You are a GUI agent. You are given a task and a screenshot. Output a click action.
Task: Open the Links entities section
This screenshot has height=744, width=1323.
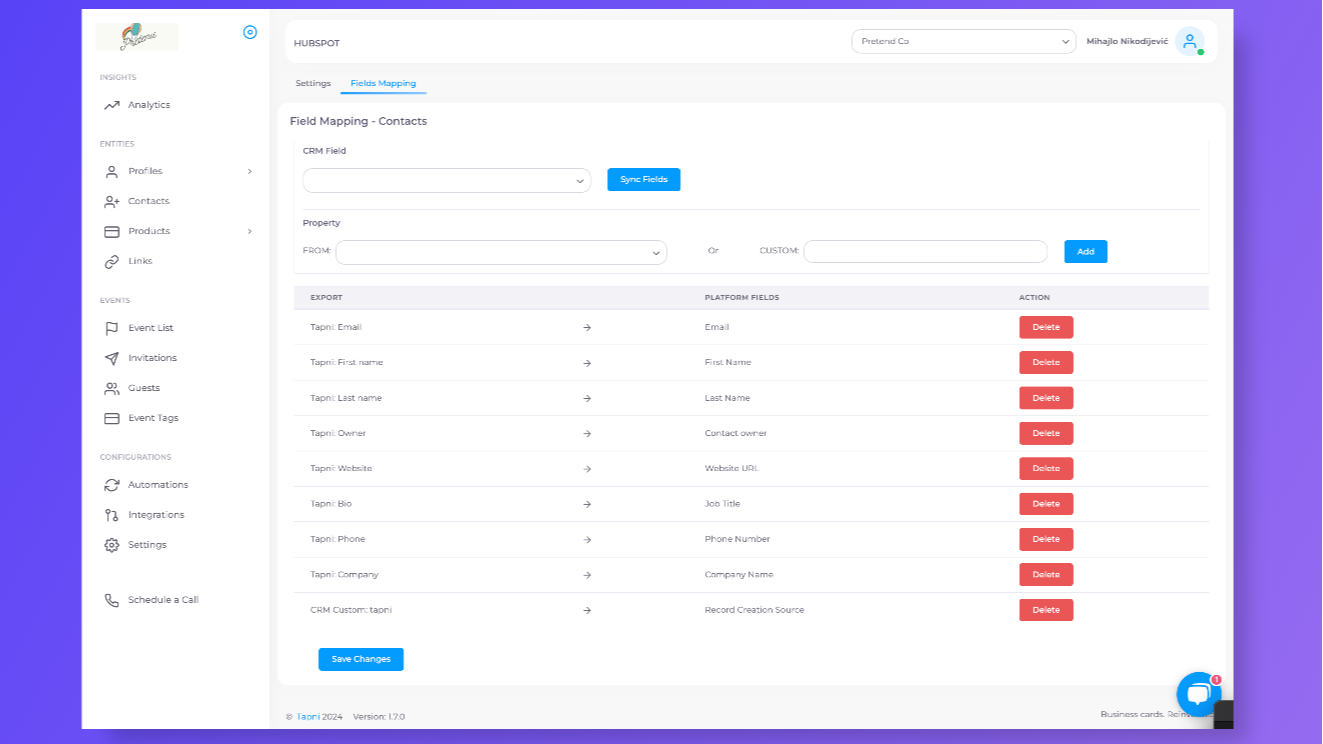point(140,260)
